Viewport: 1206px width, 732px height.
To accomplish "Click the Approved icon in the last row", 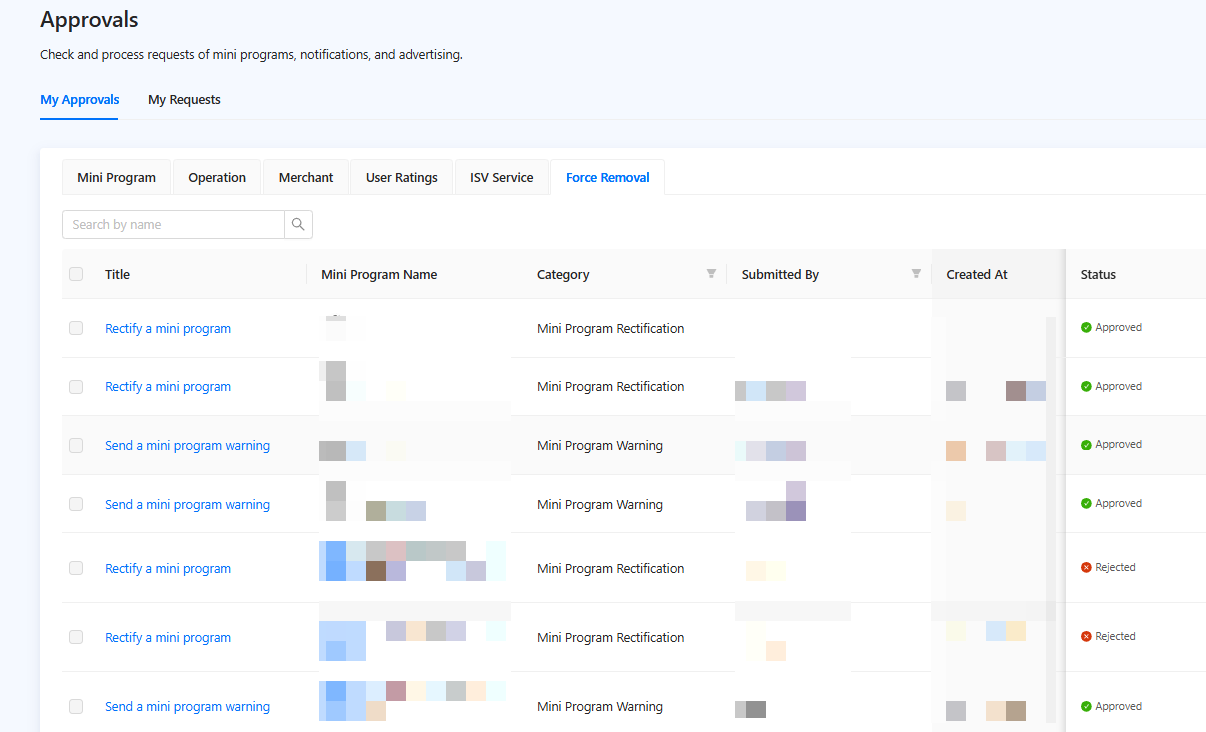I will click(x=1086, y=706).
